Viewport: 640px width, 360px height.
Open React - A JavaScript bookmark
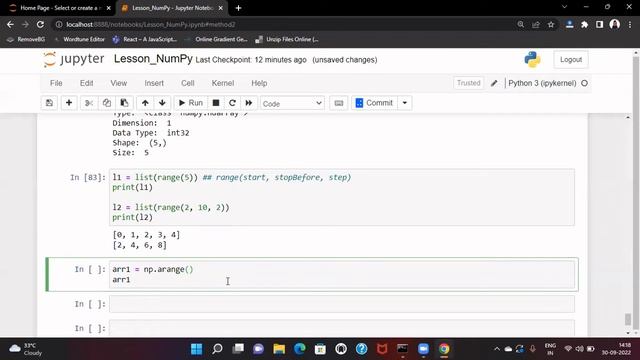point(145,40)
